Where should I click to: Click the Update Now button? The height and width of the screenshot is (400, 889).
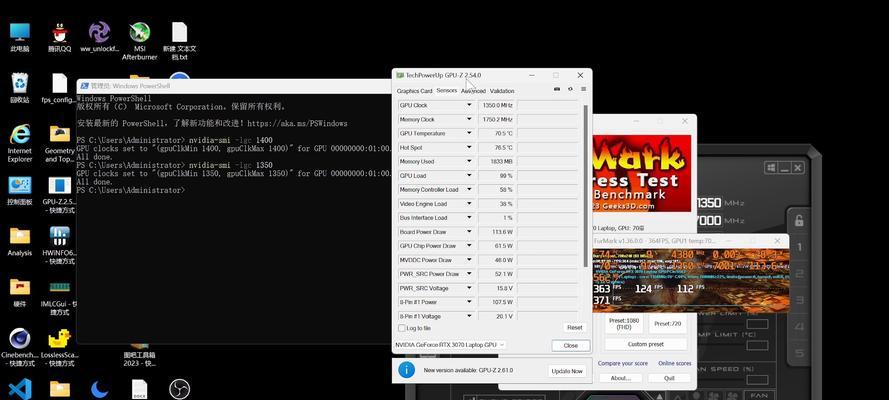566,371
